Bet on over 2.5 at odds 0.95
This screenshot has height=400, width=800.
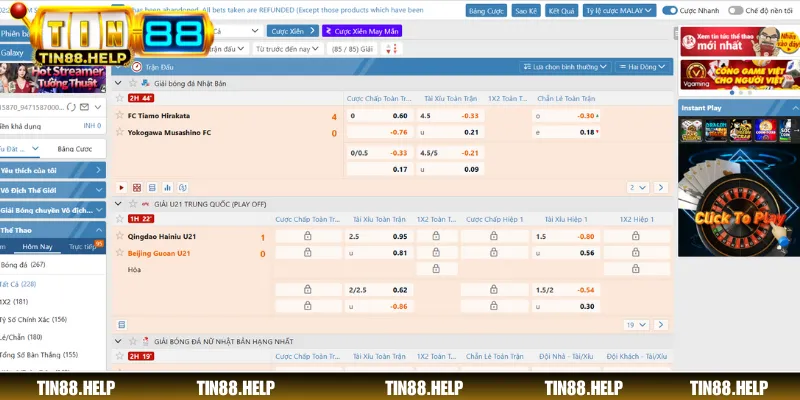(x=379, y=236)
